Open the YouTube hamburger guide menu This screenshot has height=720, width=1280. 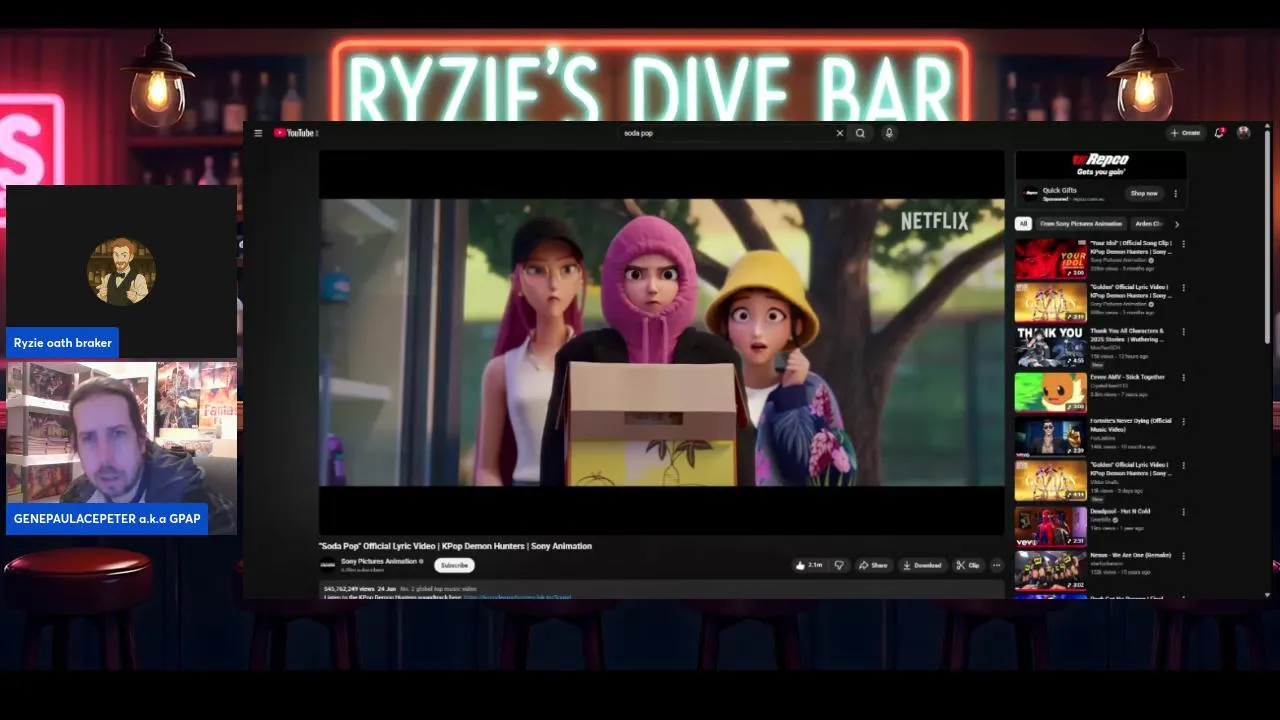point(258,133)
